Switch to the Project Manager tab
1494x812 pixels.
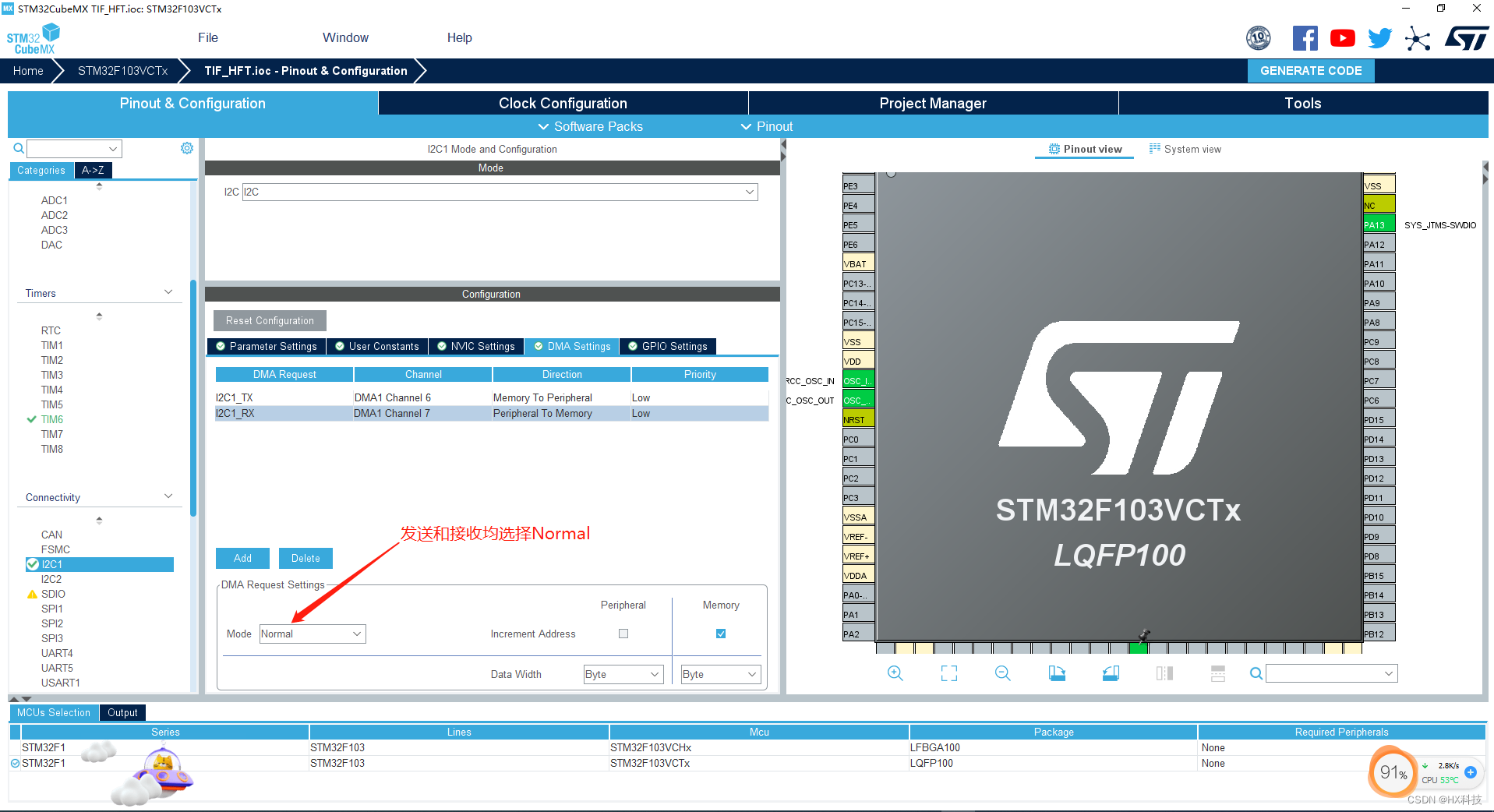pos(933,103)
